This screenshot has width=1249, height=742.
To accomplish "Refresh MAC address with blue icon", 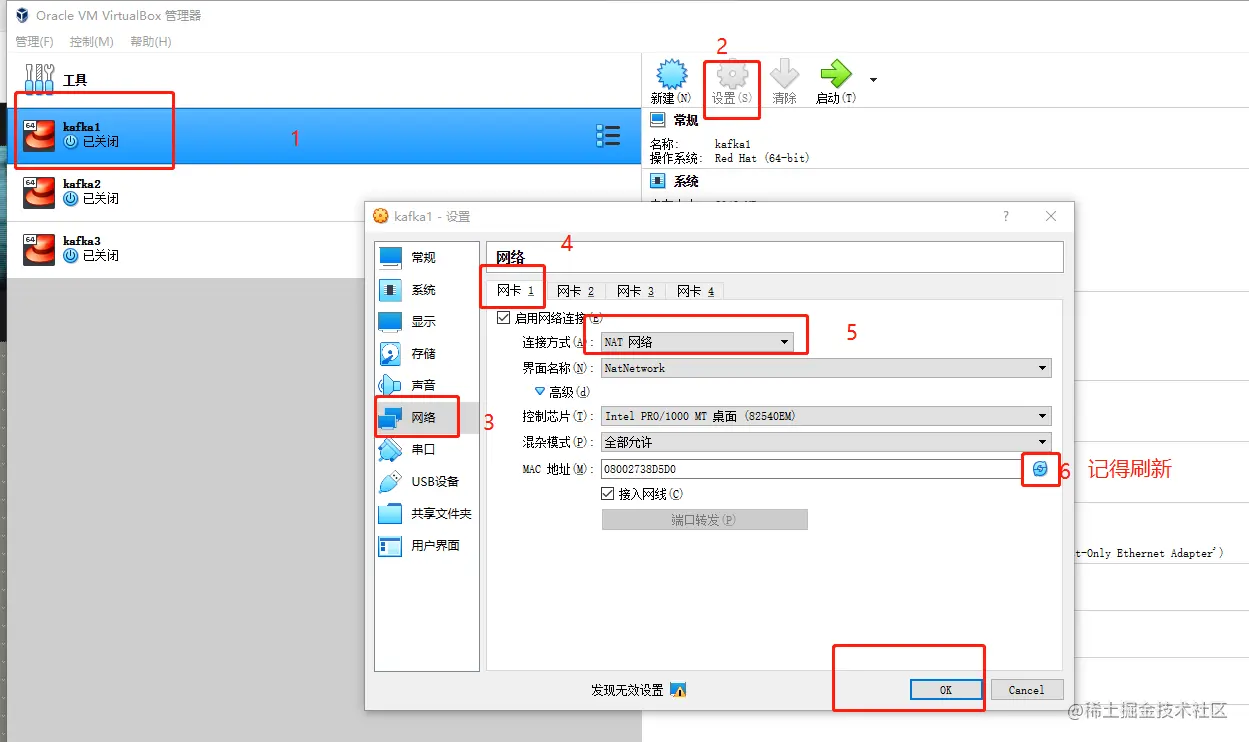I will click(x=1040, y=468).
